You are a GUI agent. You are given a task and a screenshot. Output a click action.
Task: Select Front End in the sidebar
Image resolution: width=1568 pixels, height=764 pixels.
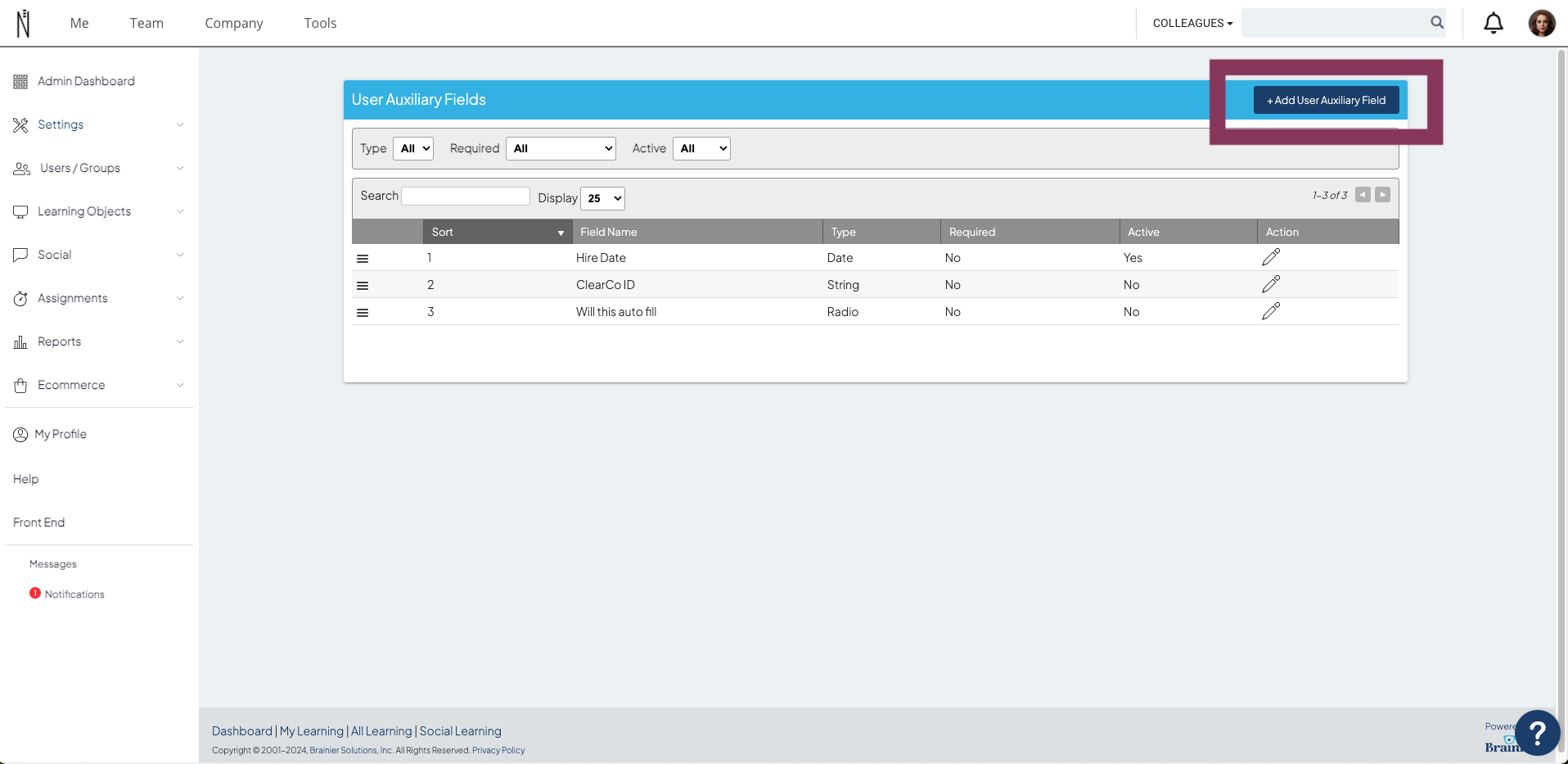click(x=38, y=522)
